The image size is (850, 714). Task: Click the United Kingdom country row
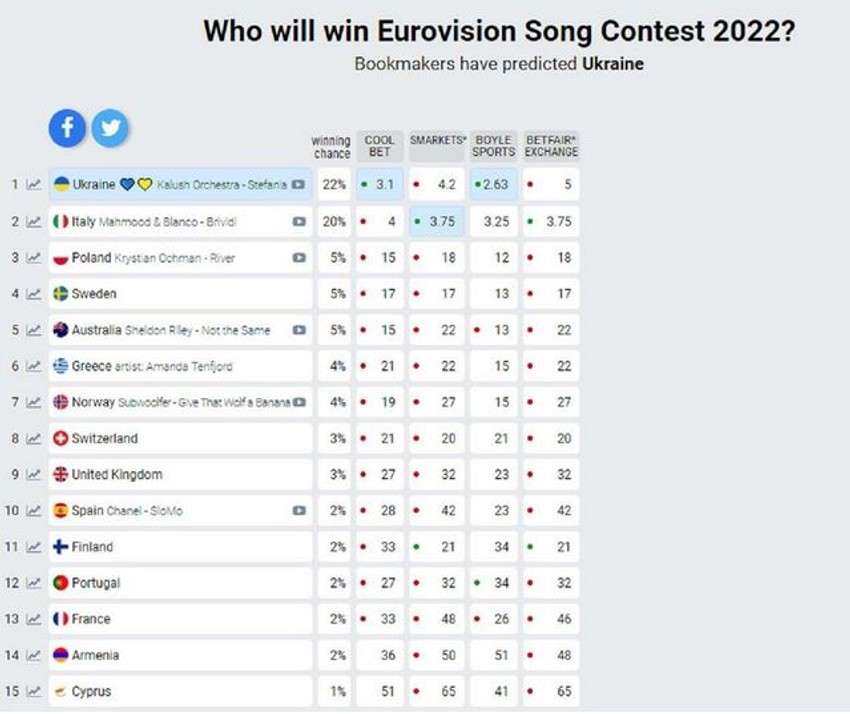click(180, 475)
